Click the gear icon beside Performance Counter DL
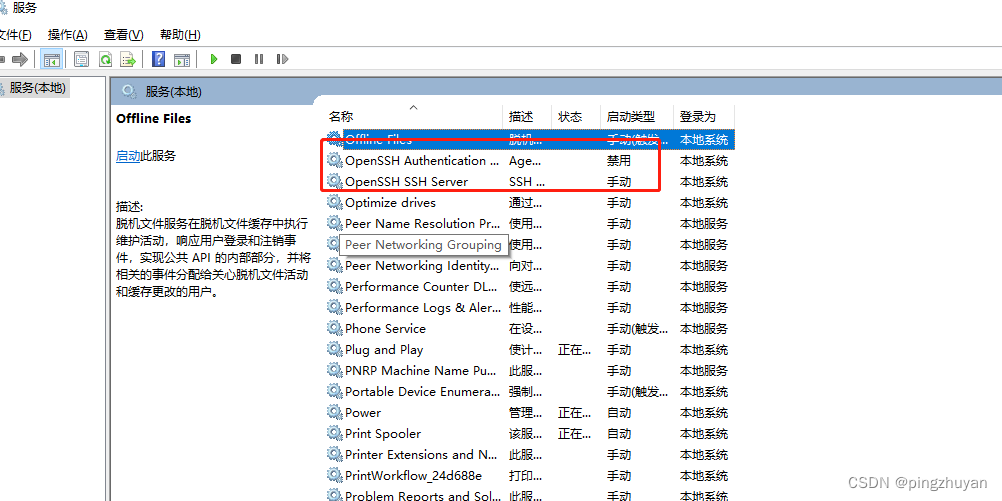 335,286
